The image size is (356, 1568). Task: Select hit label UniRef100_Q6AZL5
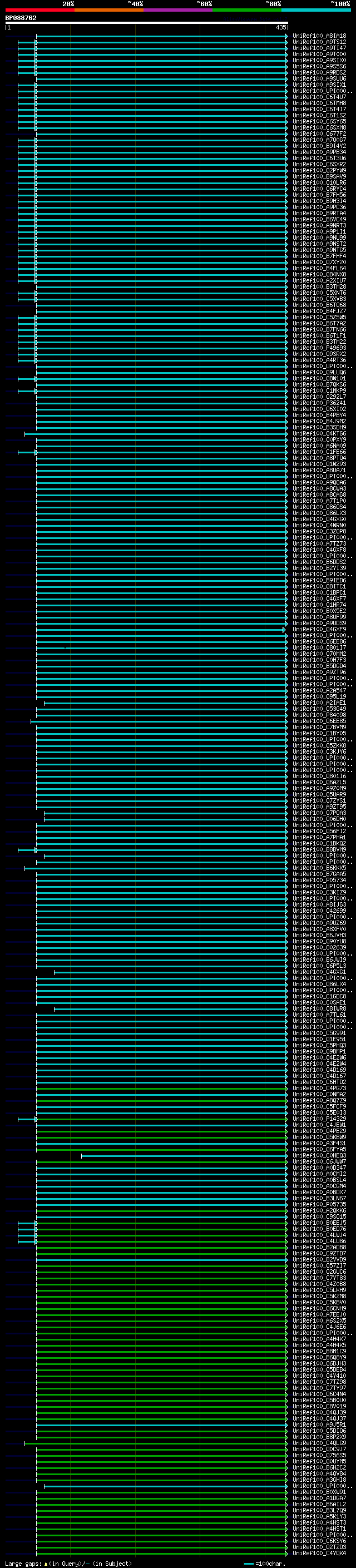[319, 783]
